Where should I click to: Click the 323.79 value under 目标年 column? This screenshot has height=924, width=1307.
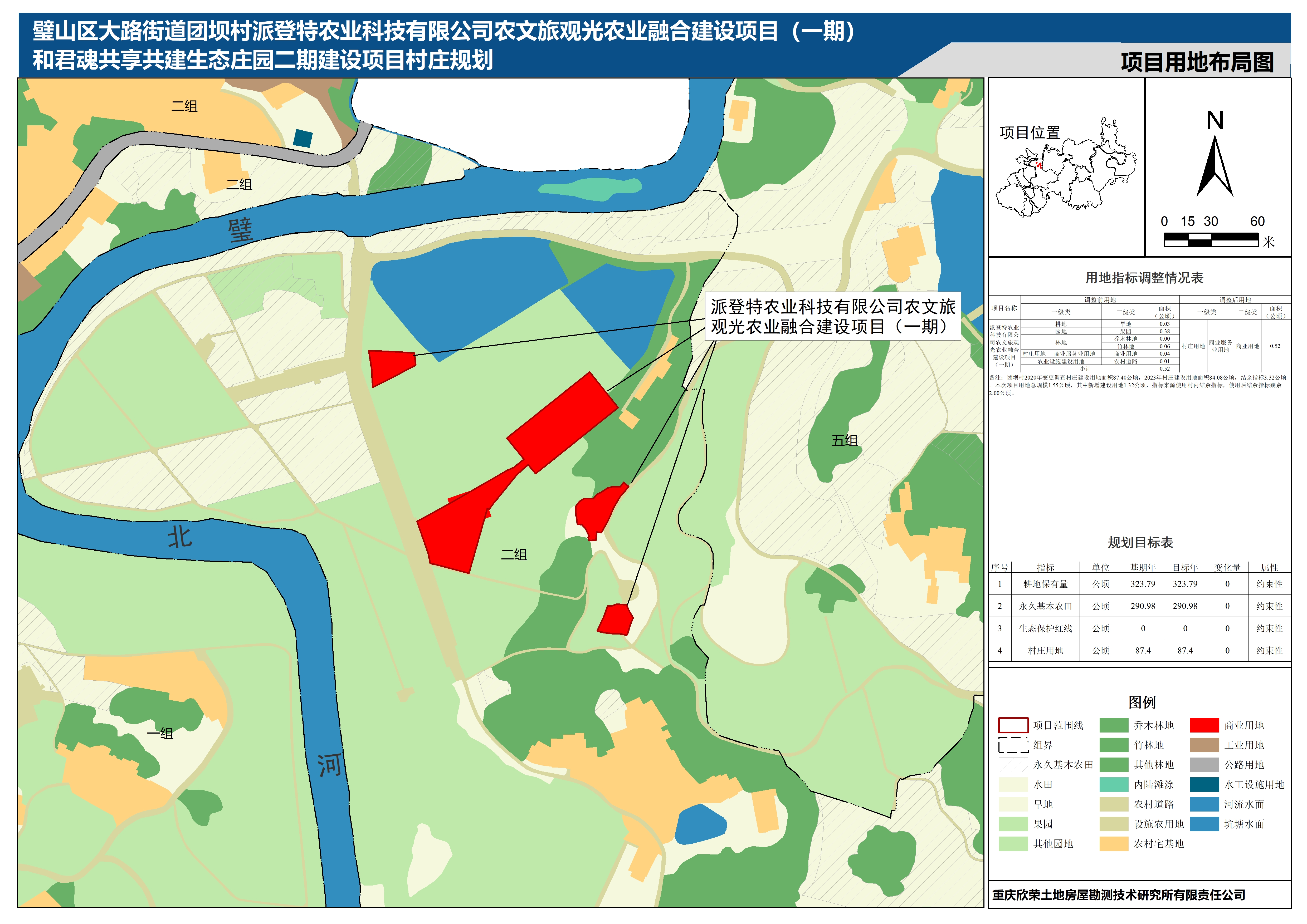[1185, 584]
